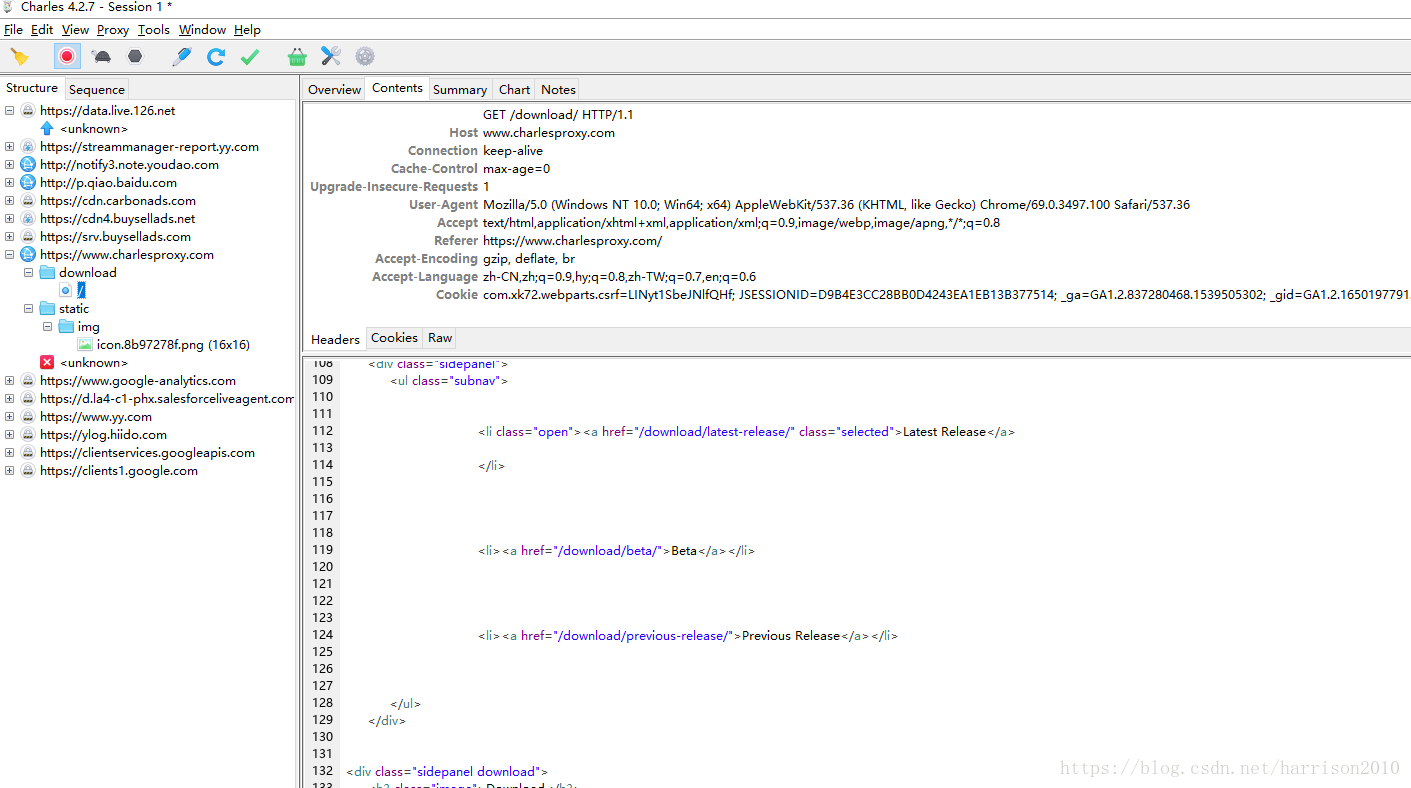This screenshot has width=1411, height=788.
Task: Click lock icon of cdn.carbonads.com
Action: click(28, 201)
